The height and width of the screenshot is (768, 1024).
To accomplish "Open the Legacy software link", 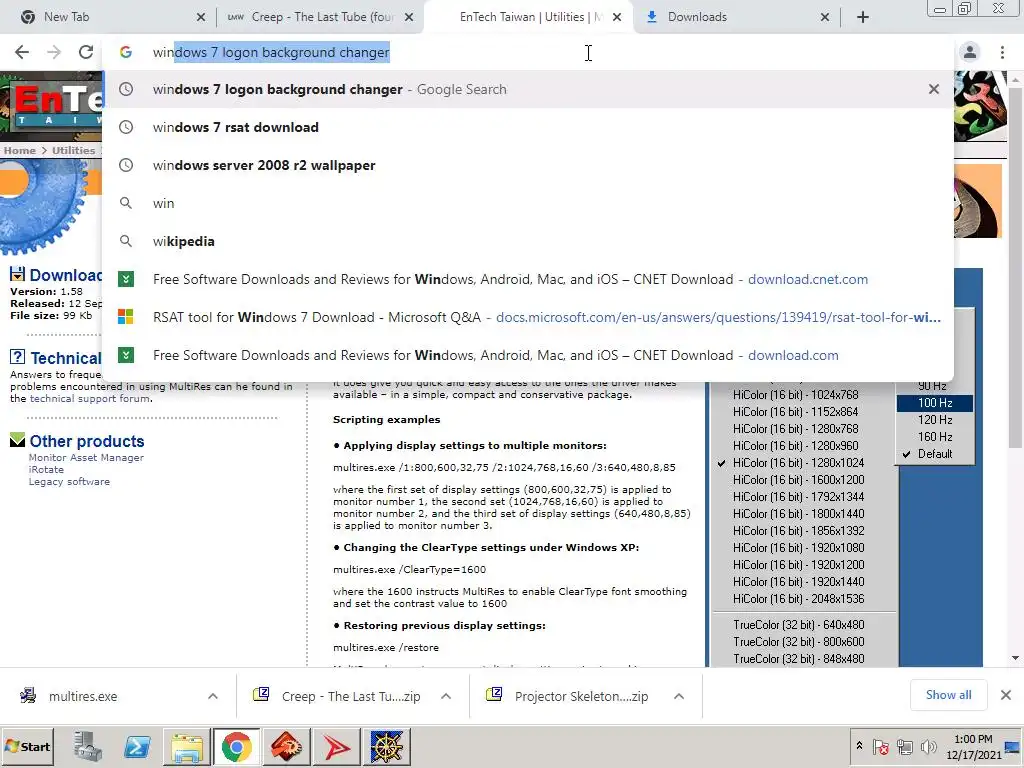I will (x=69, y=482).
